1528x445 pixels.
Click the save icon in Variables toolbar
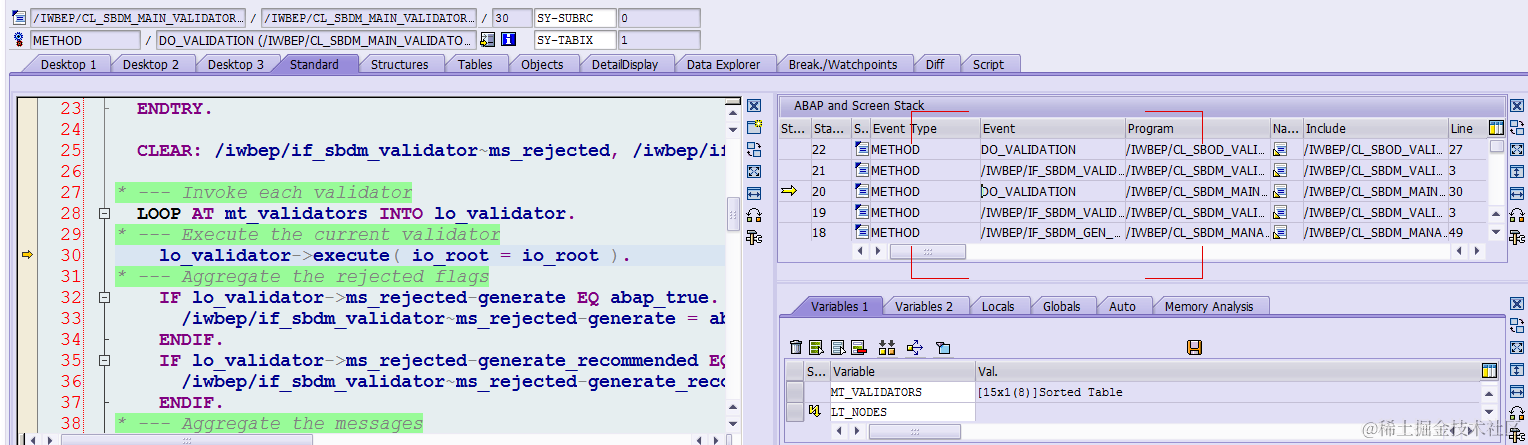[x=1193, y=347]
